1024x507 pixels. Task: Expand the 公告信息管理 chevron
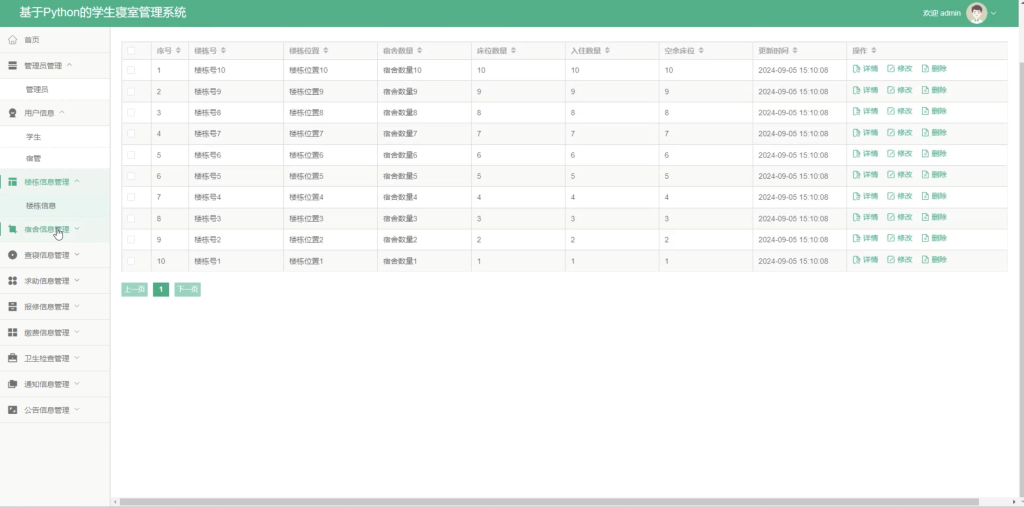(76, 409)
